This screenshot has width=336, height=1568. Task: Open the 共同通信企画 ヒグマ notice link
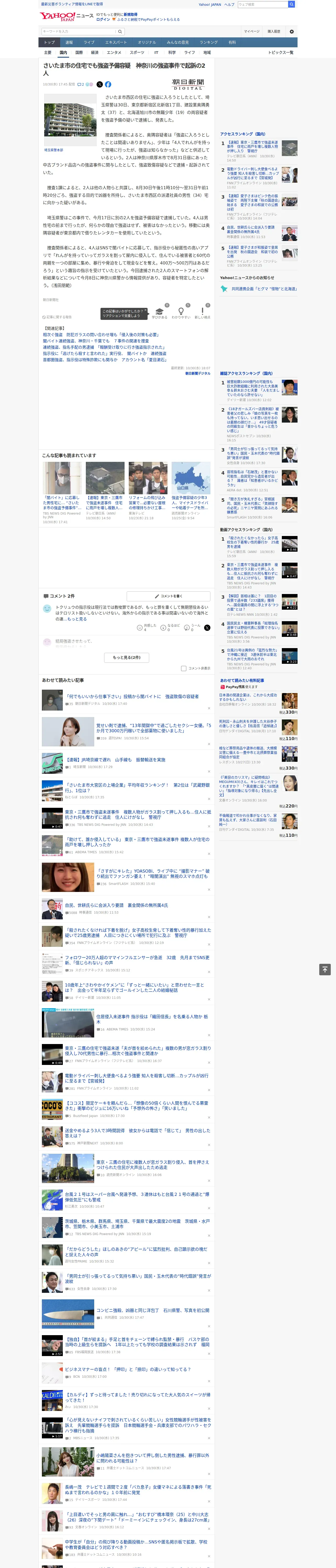pos(264,289)
